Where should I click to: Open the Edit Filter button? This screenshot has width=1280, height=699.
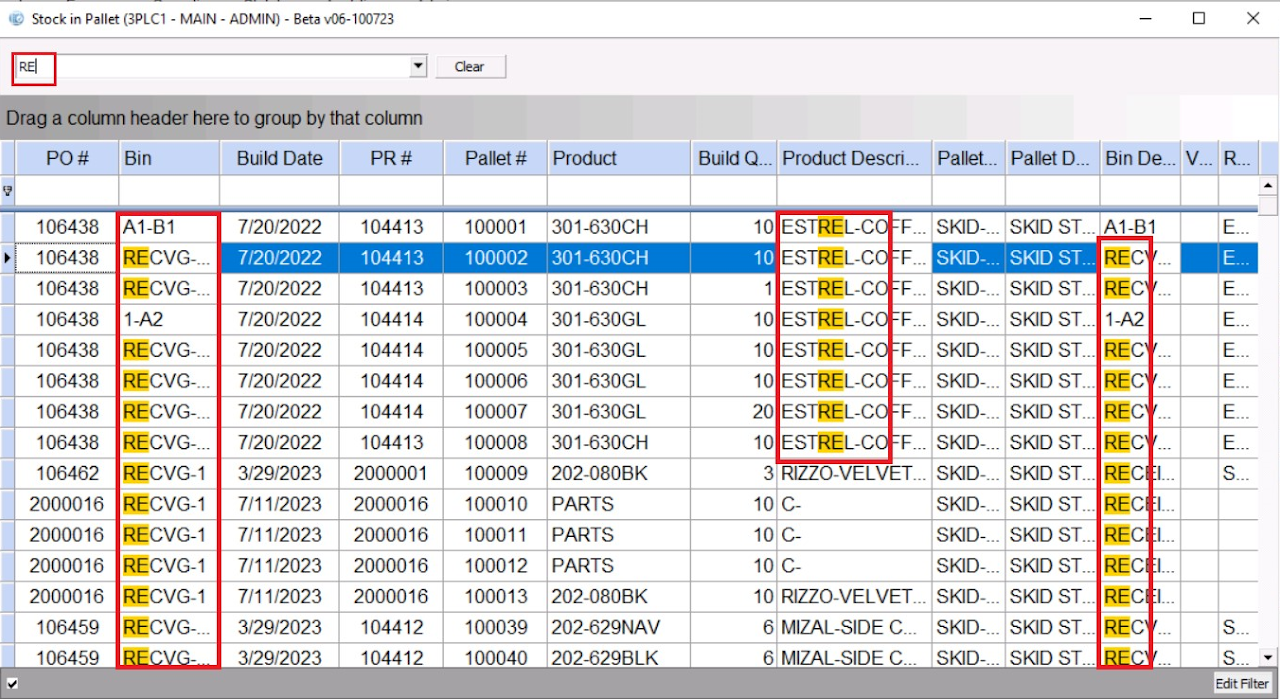click(1241, 684)
